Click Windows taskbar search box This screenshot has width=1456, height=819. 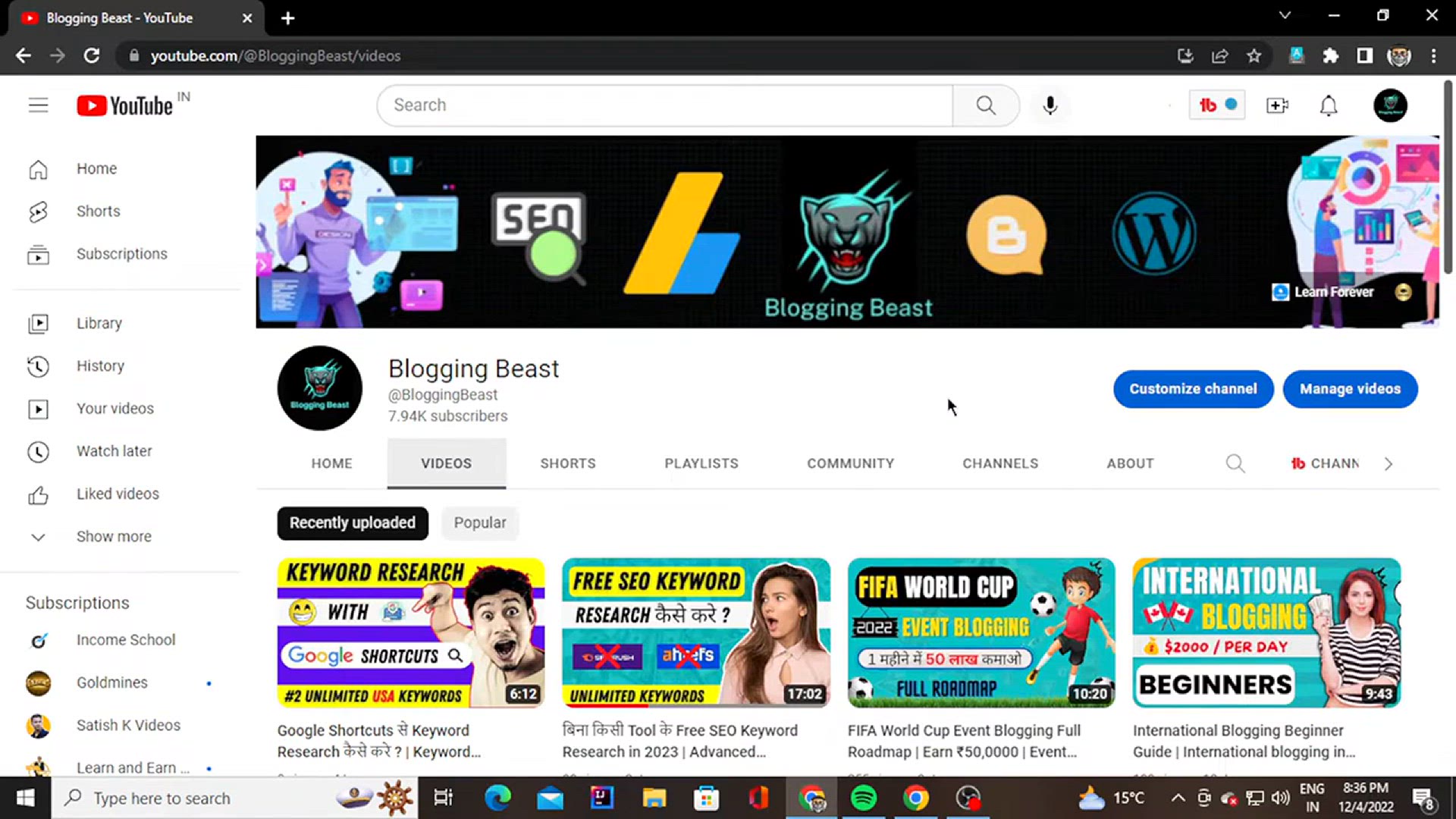pyautogui.click(x=235, y=798)
